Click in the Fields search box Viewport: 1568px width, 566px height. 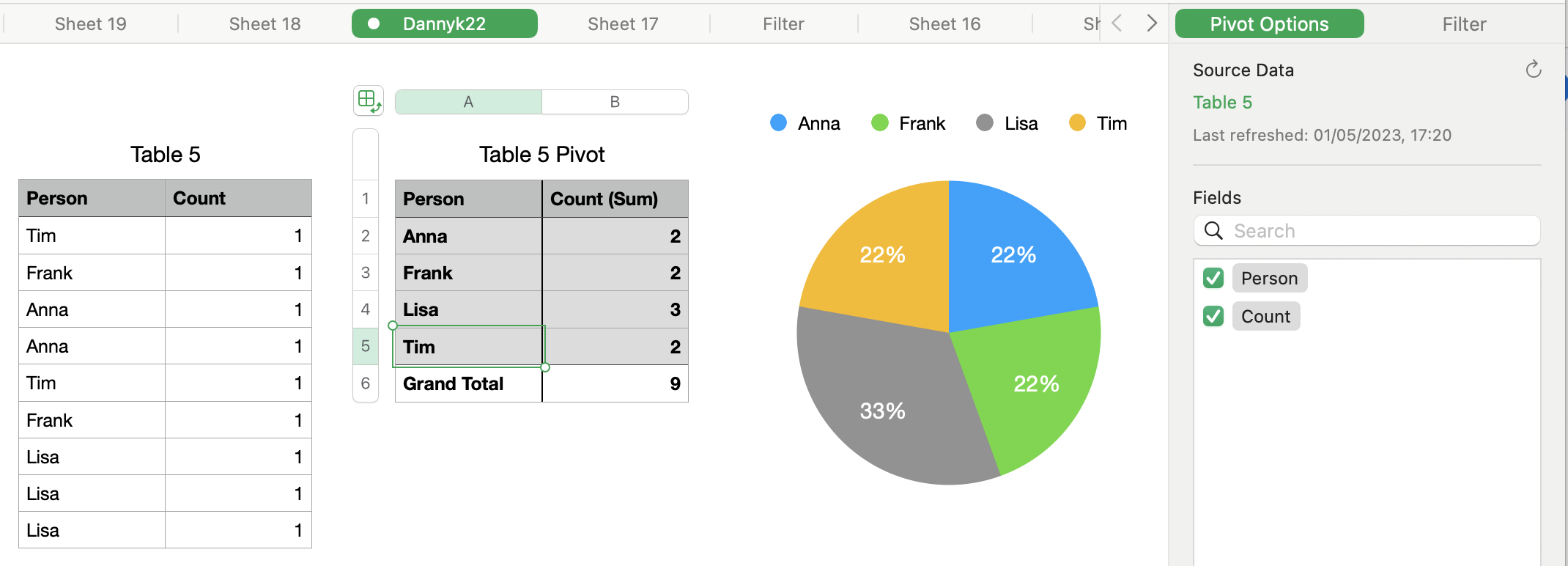pyautogui.click(x=1377, y=231)
